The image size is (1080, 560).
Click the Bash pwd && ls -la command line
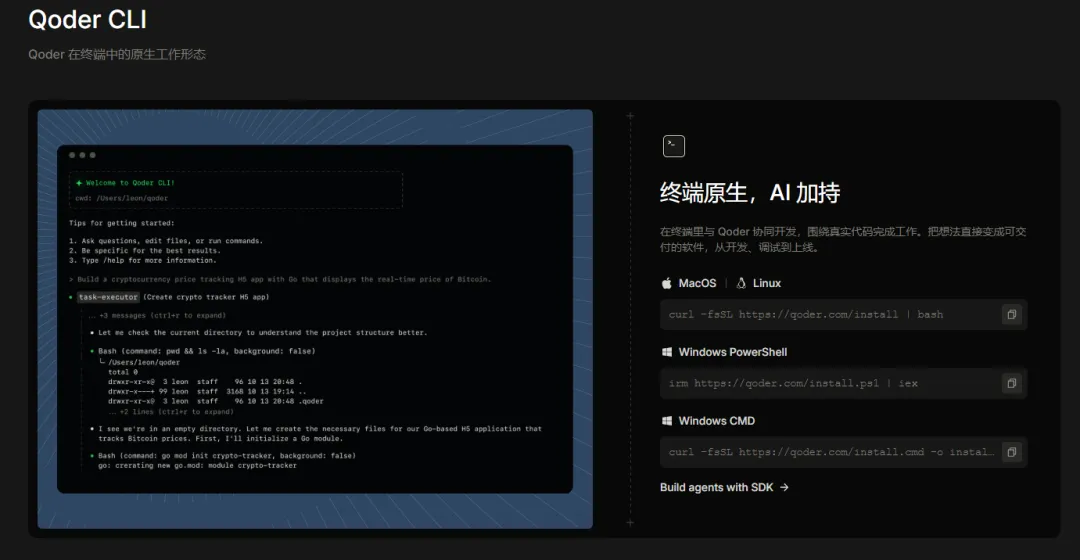tap(203, 351)
